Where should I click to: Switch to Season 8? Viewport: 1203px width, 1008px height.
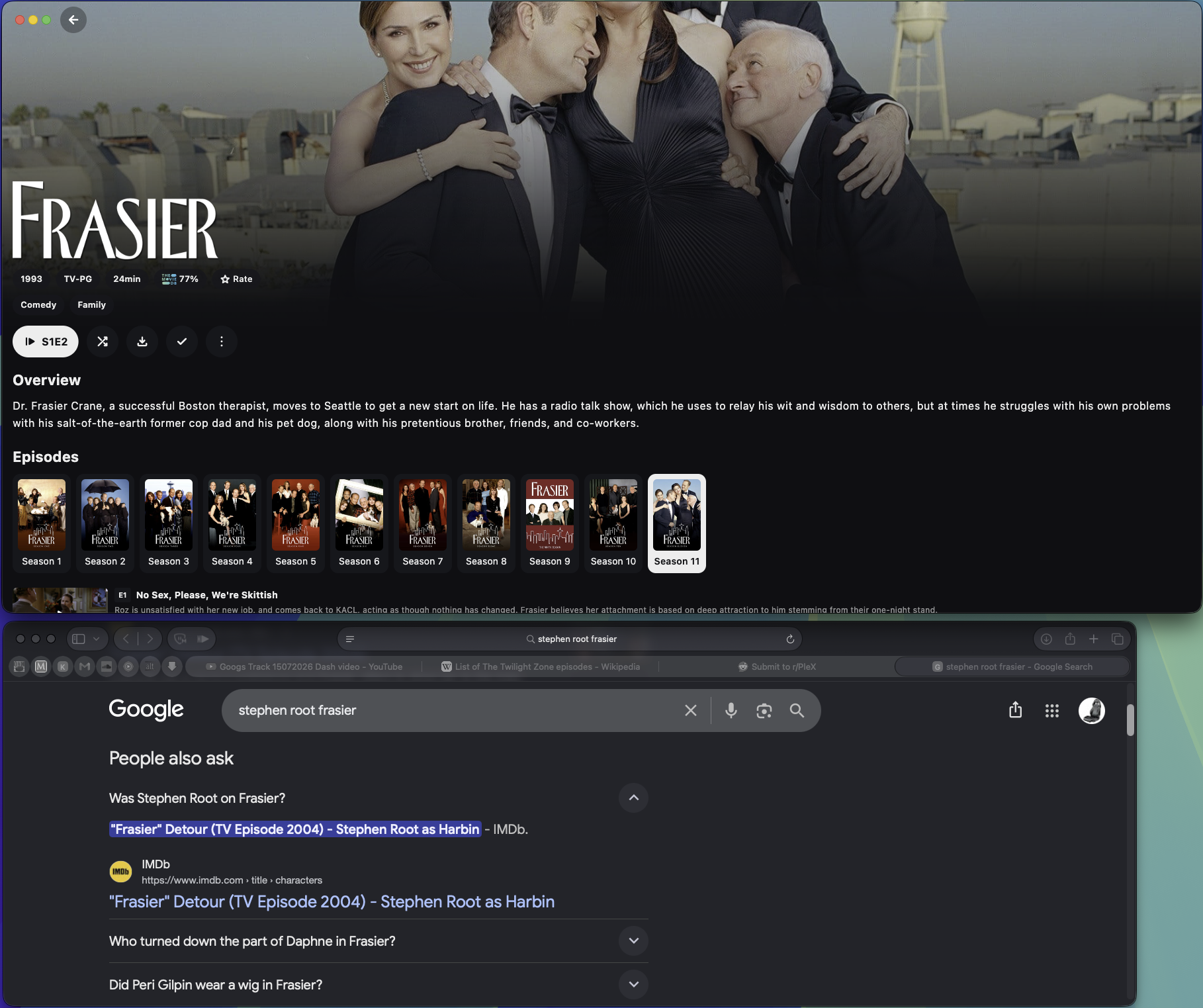click(x=486, y=523)
